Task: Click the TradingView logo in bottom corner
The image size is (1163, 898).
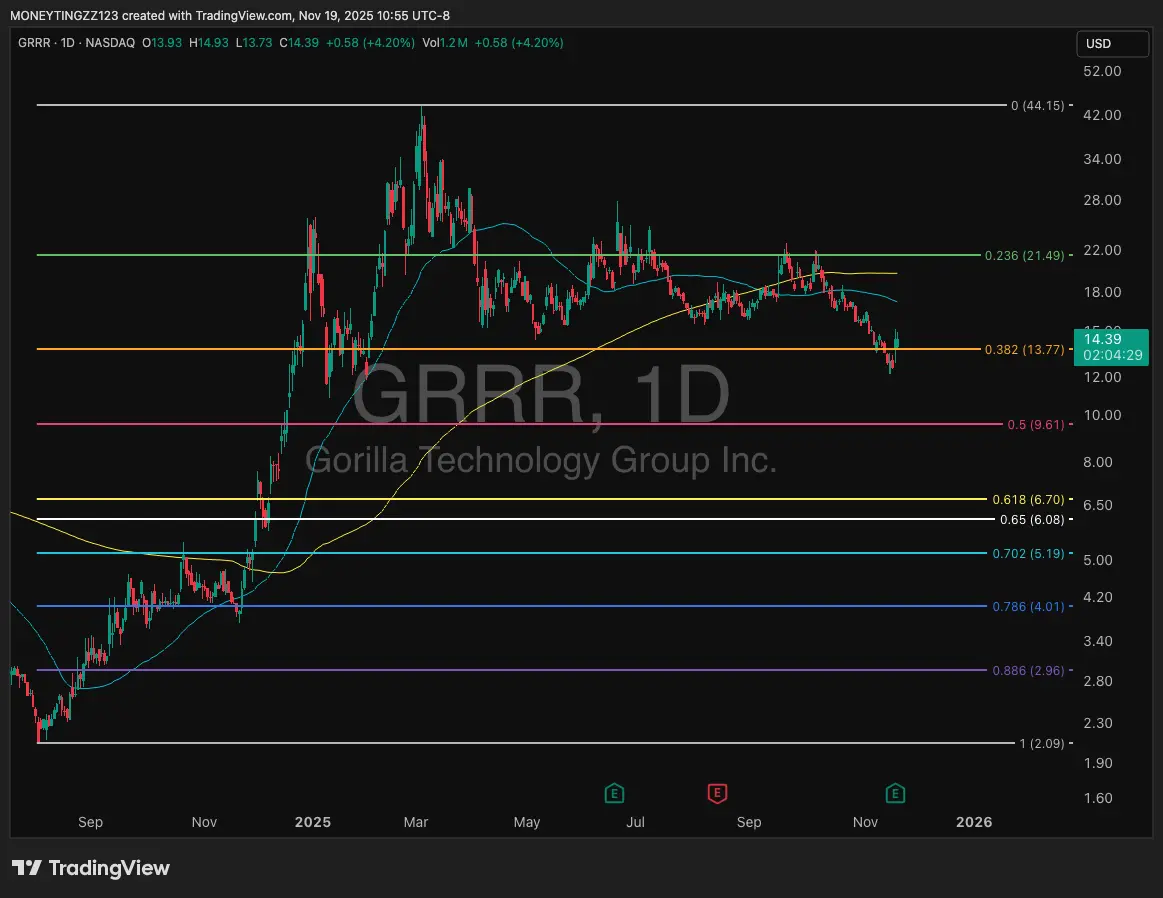Action: (91, 868)
